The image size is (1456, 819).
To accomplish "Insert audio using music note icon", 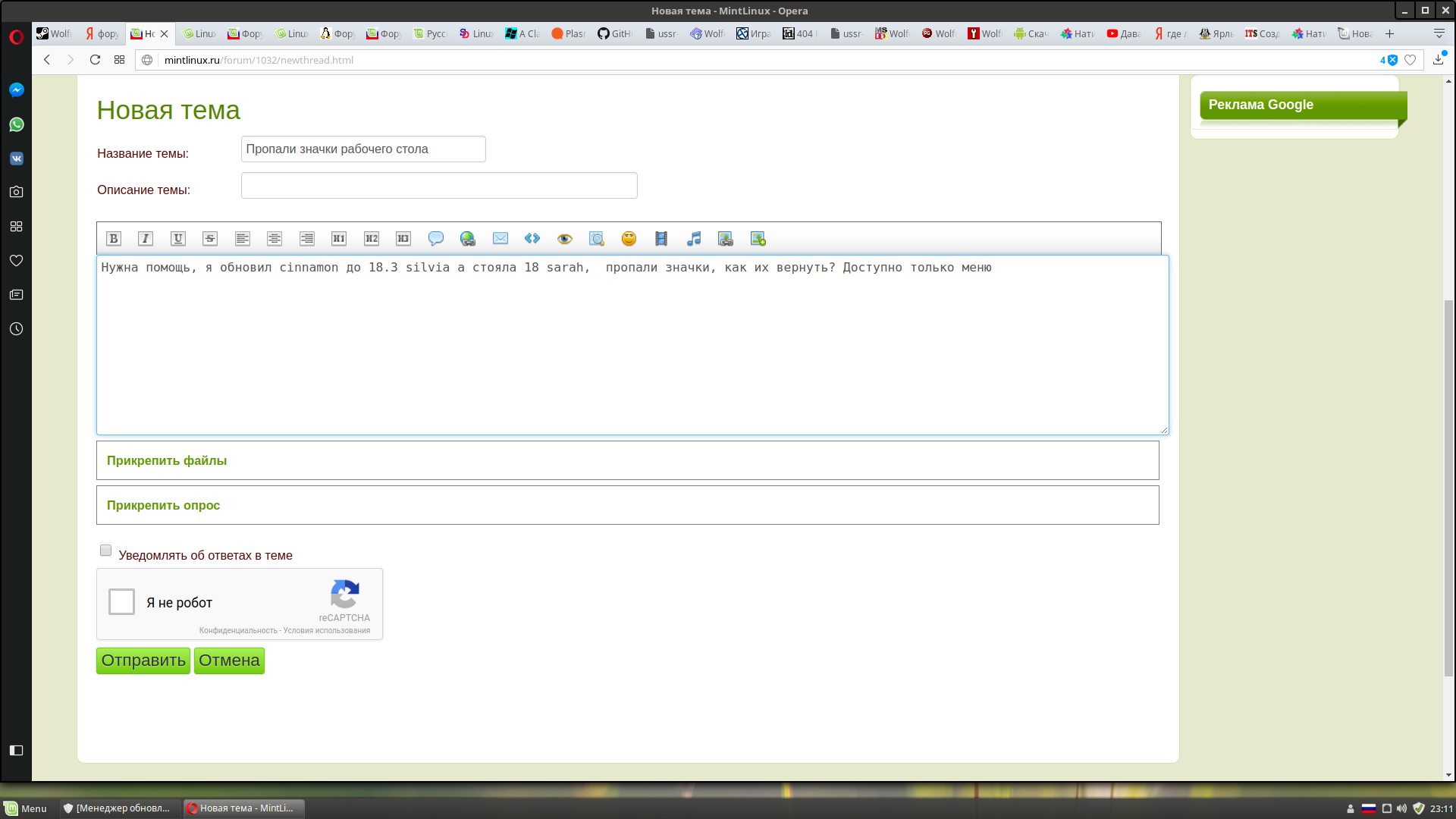I will [694, 239].
